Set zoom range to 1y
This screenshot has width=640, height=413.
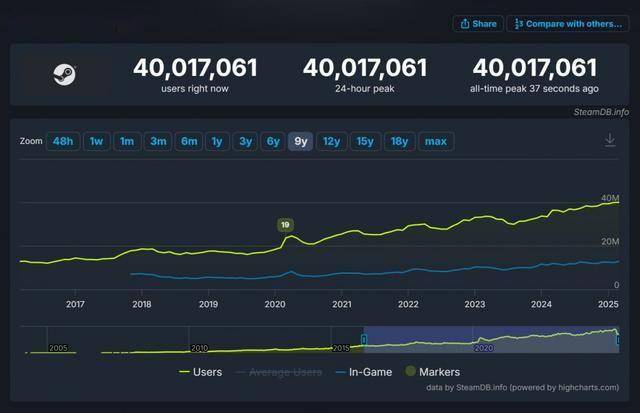[217, 141]
